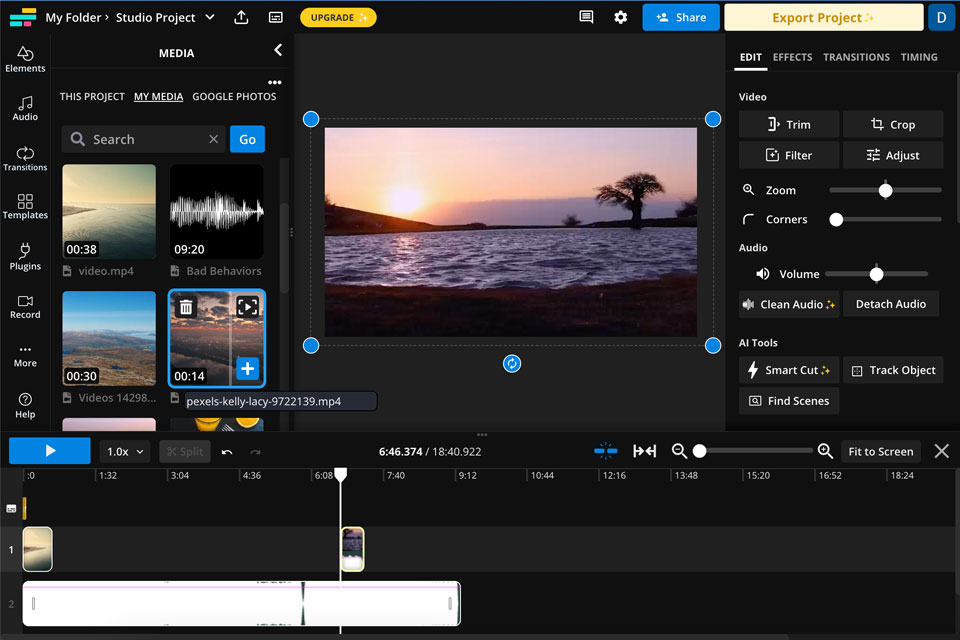This screenshot has height=640, width=960.
Task: Click the Track Object button
Action: (893, 370)
